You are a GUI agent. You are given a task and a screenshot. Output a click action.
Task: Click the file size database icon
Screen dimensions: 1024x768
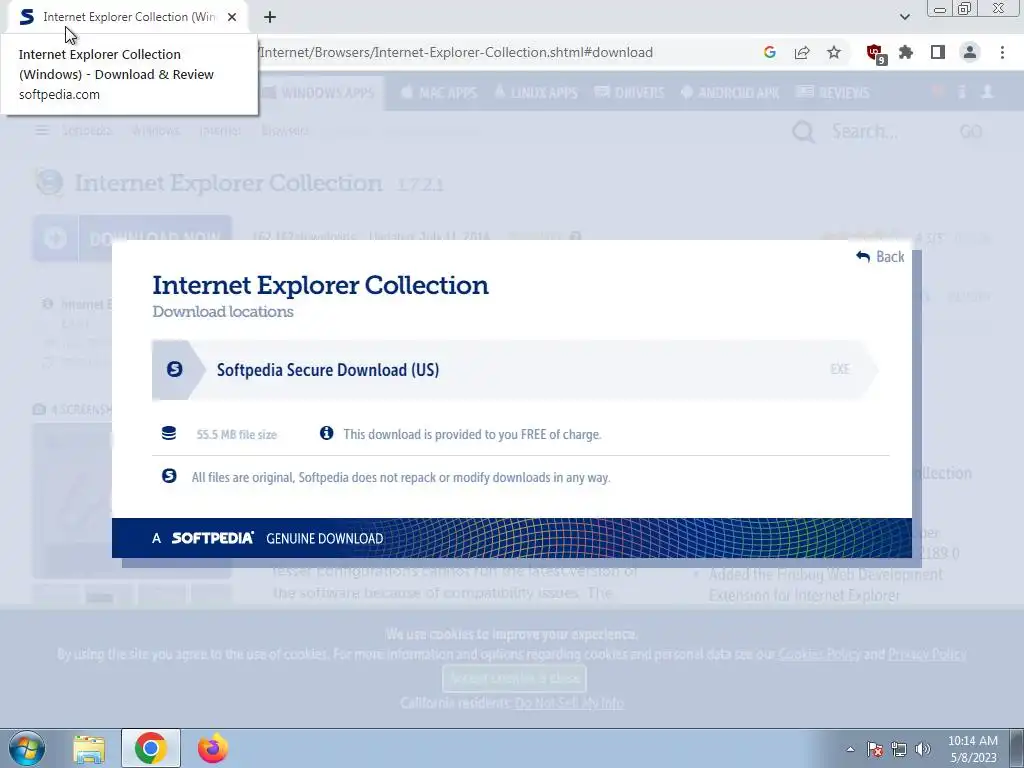[x=168, y=433]
